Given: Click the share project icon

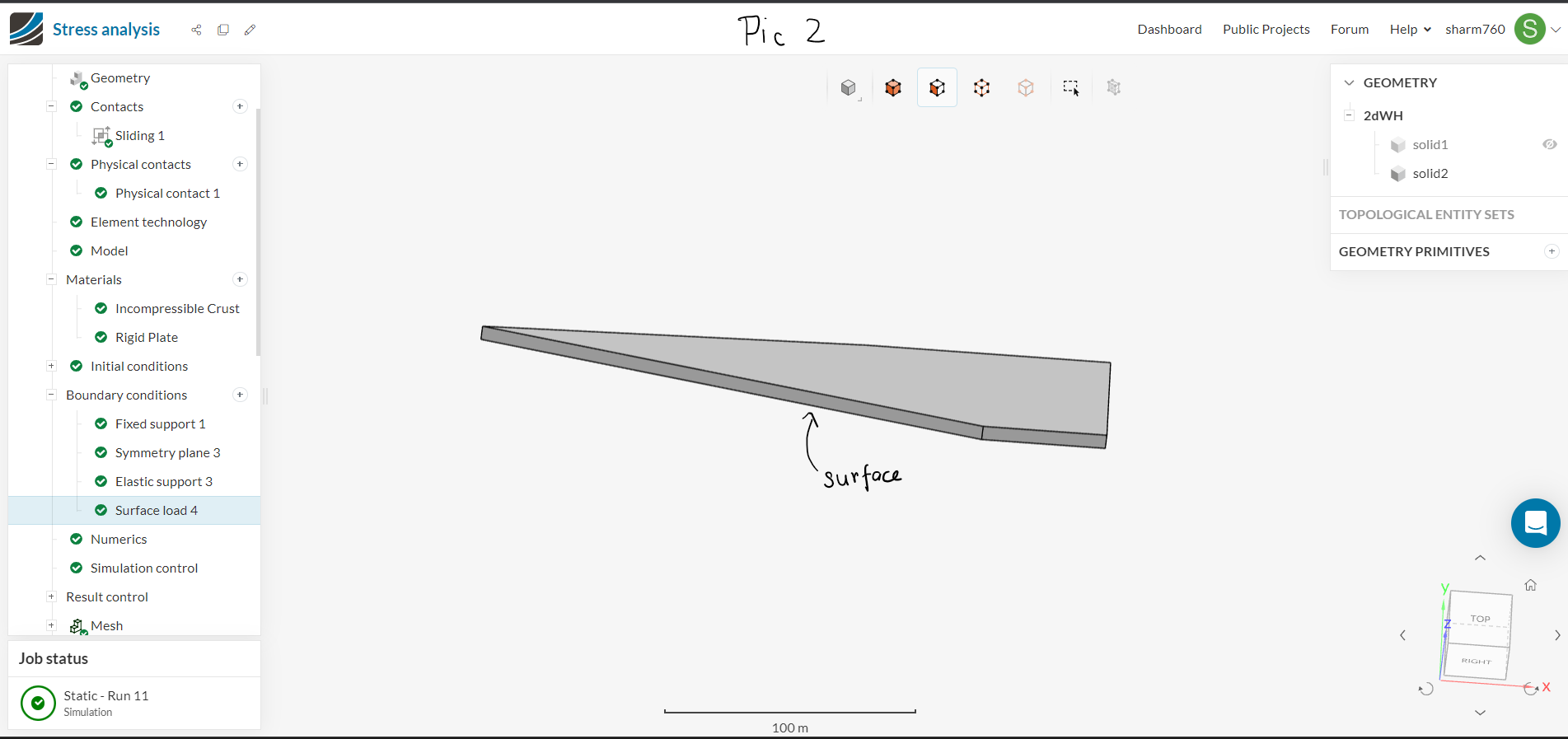Looking at the screenshot, I should click(x=196, y=30).
